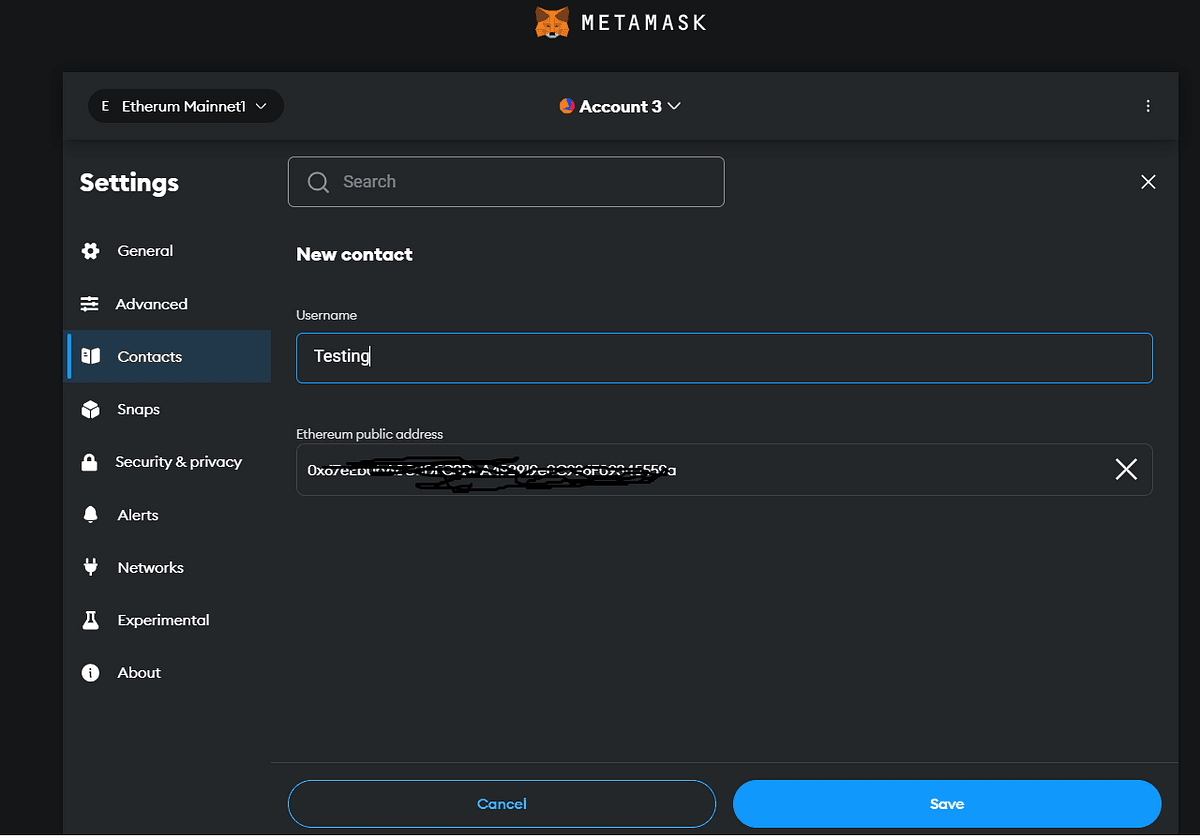This screenshot has height=838, width=1200.
Task: Click the Alerts bell icon
Action: point(90,515)
